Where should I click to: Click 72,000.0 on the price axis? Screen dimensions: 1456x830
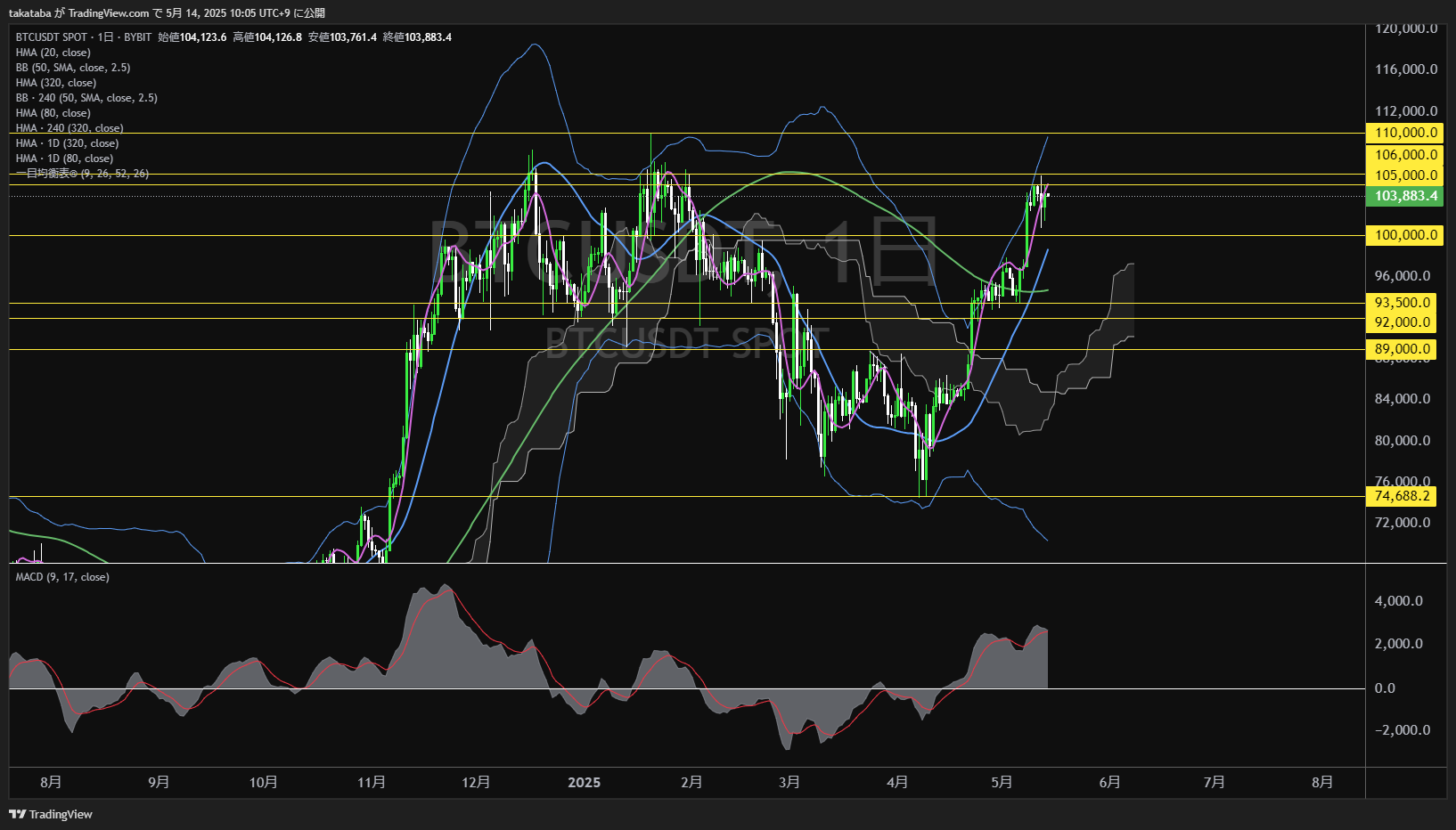click(x=1403, y=523)
